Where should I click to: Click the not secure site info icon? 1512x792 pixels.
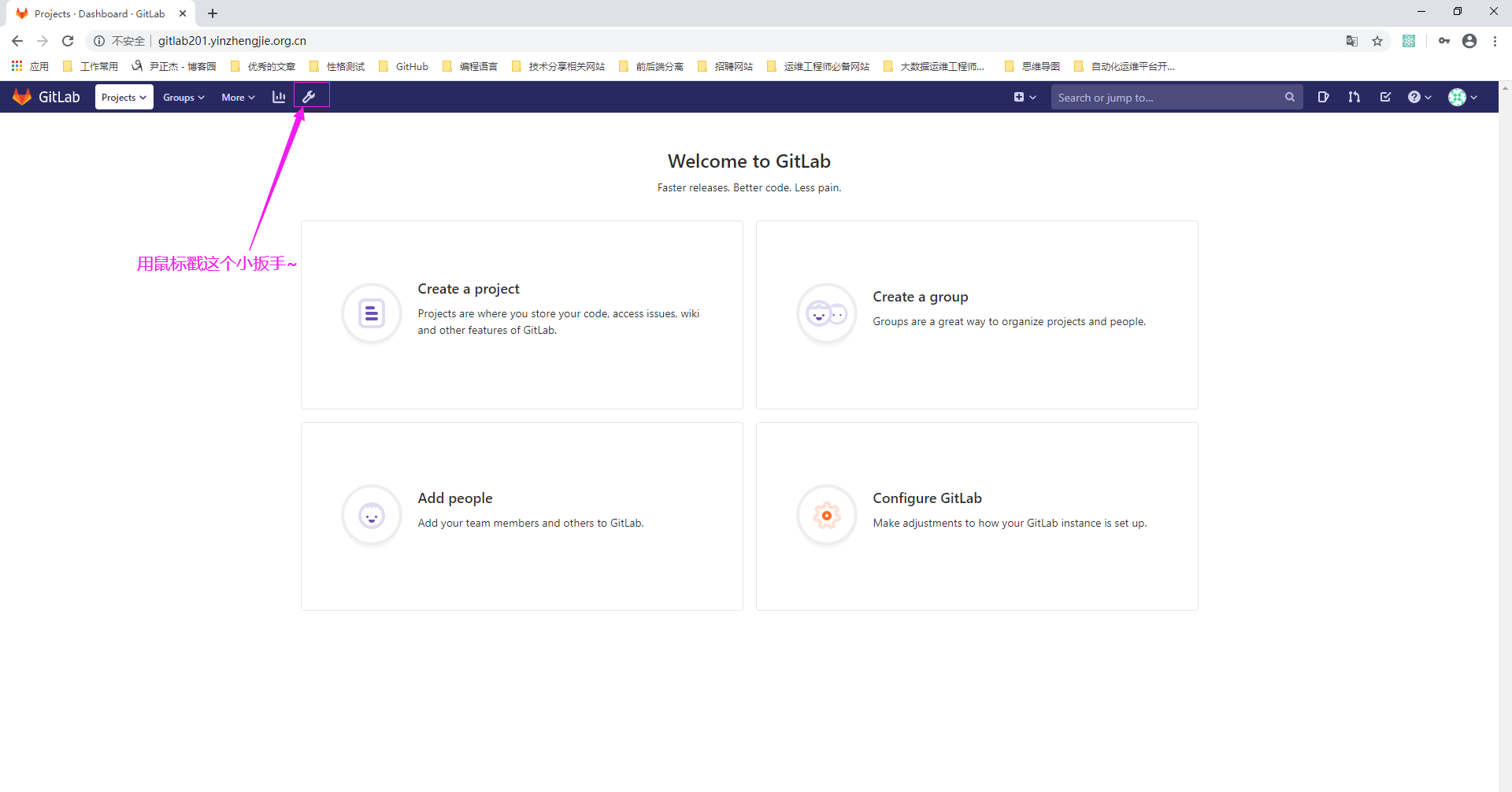[99, 41]
